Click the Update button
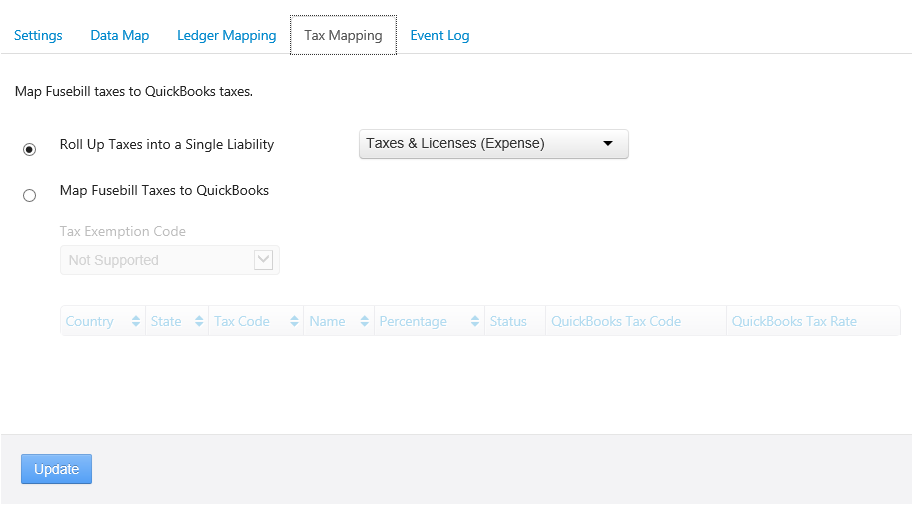 coord(56,469)
